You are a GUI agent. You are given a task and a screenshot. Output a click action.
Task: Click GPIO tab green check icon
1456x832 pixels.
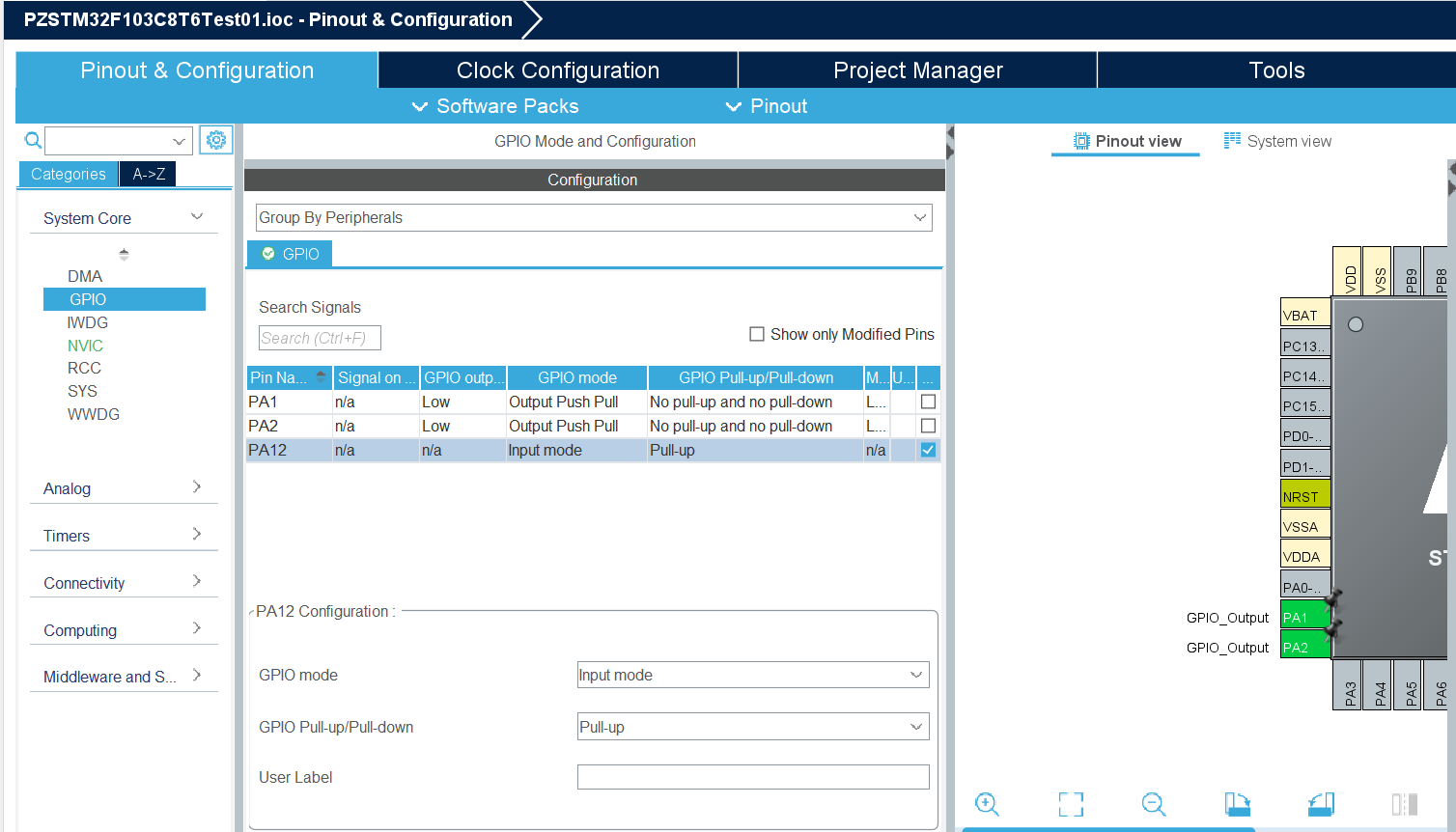pos(268,254)
